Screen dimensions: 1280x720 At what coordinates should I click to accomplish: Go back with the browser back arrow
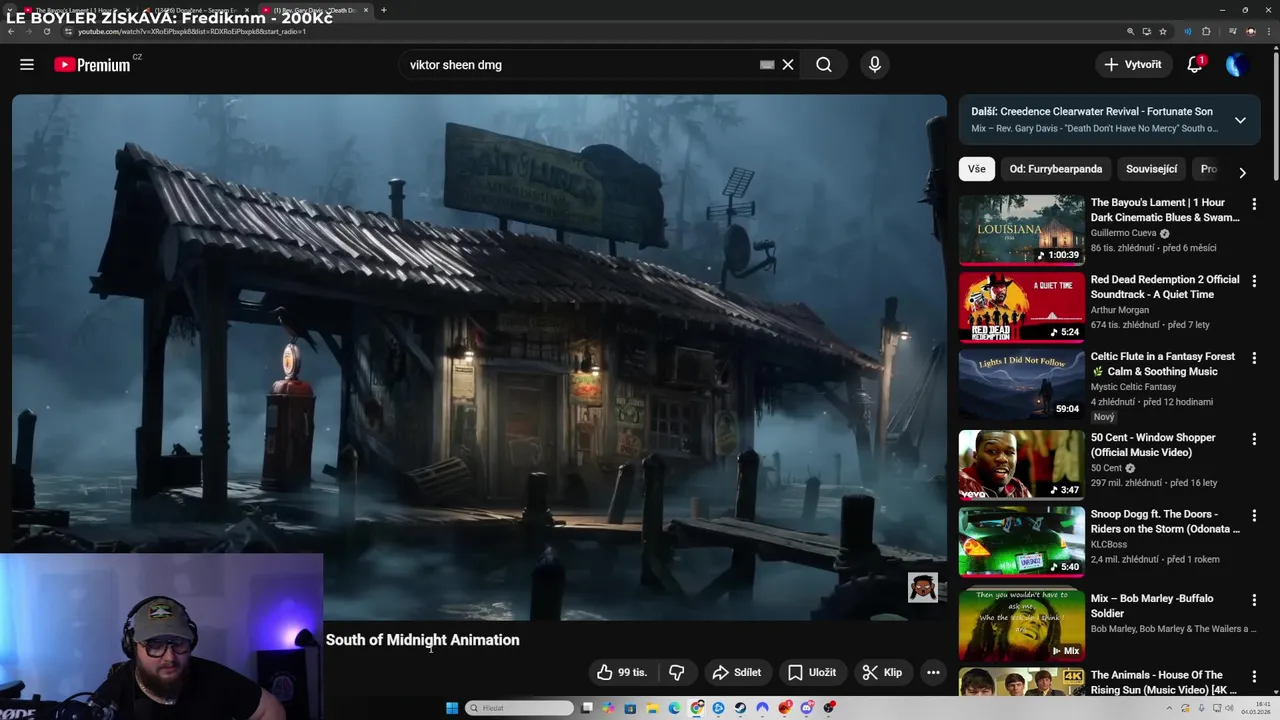click(11, 32)
